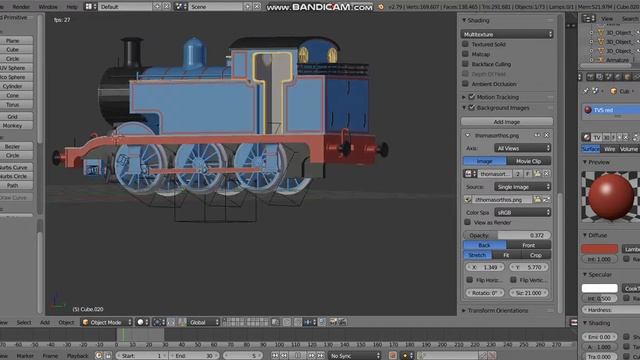
Task: Enable the Matcap checkbox
Action: click(465, 54)
